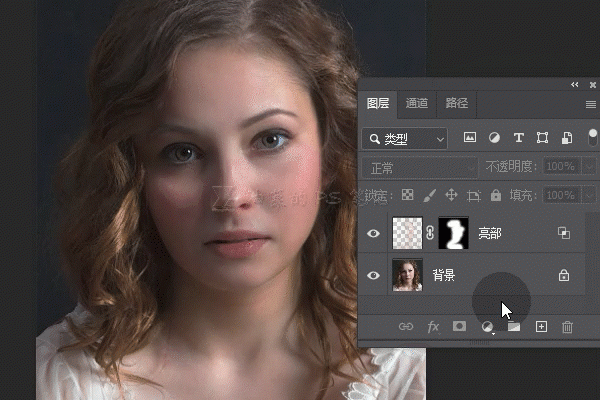Click advanced blending badge on 亮部 layer
This screenshot has width=600, height=400.
tap(564, 233)
